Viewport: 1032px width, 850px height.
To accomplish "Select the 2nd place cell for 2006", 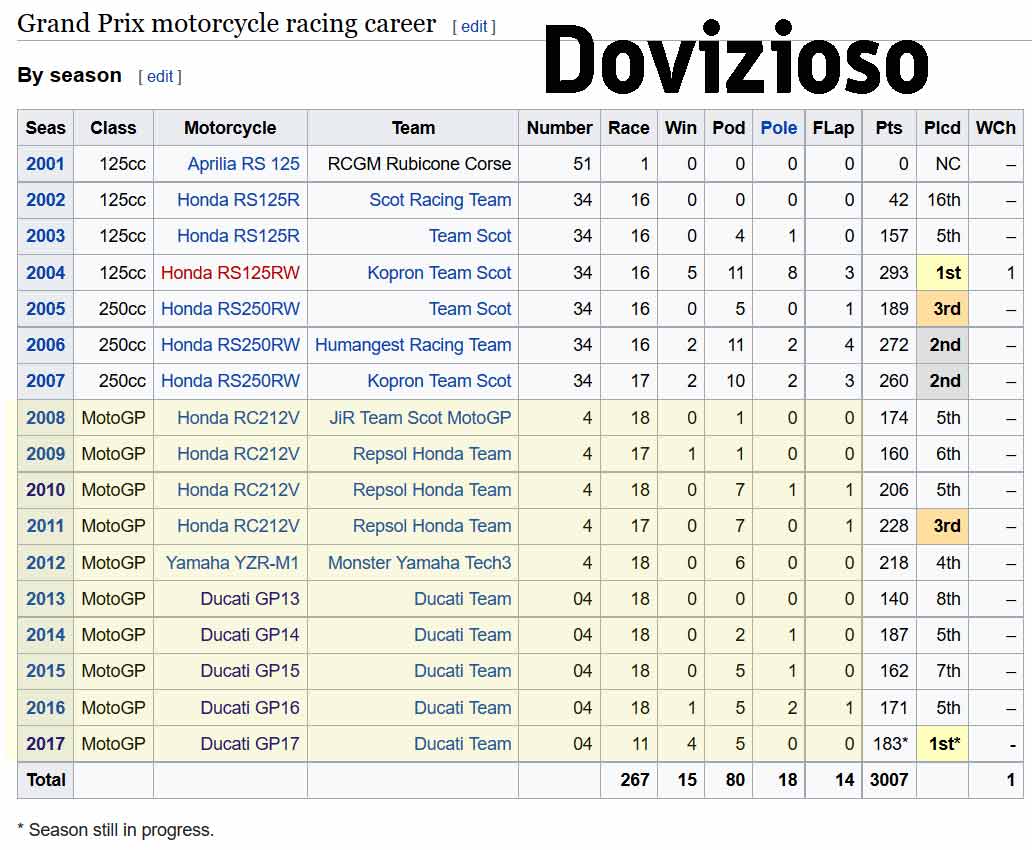I will (x=942, y=345).
